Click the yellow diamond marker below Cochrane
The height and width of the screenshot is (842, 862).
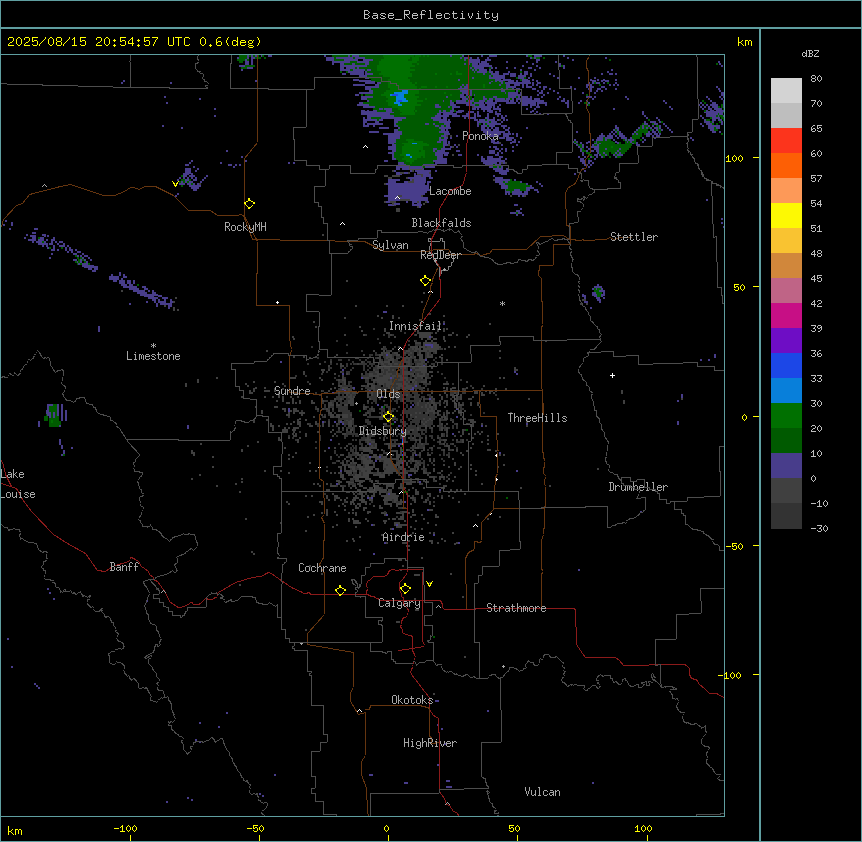pyautogui.click(x=340, y=590)
